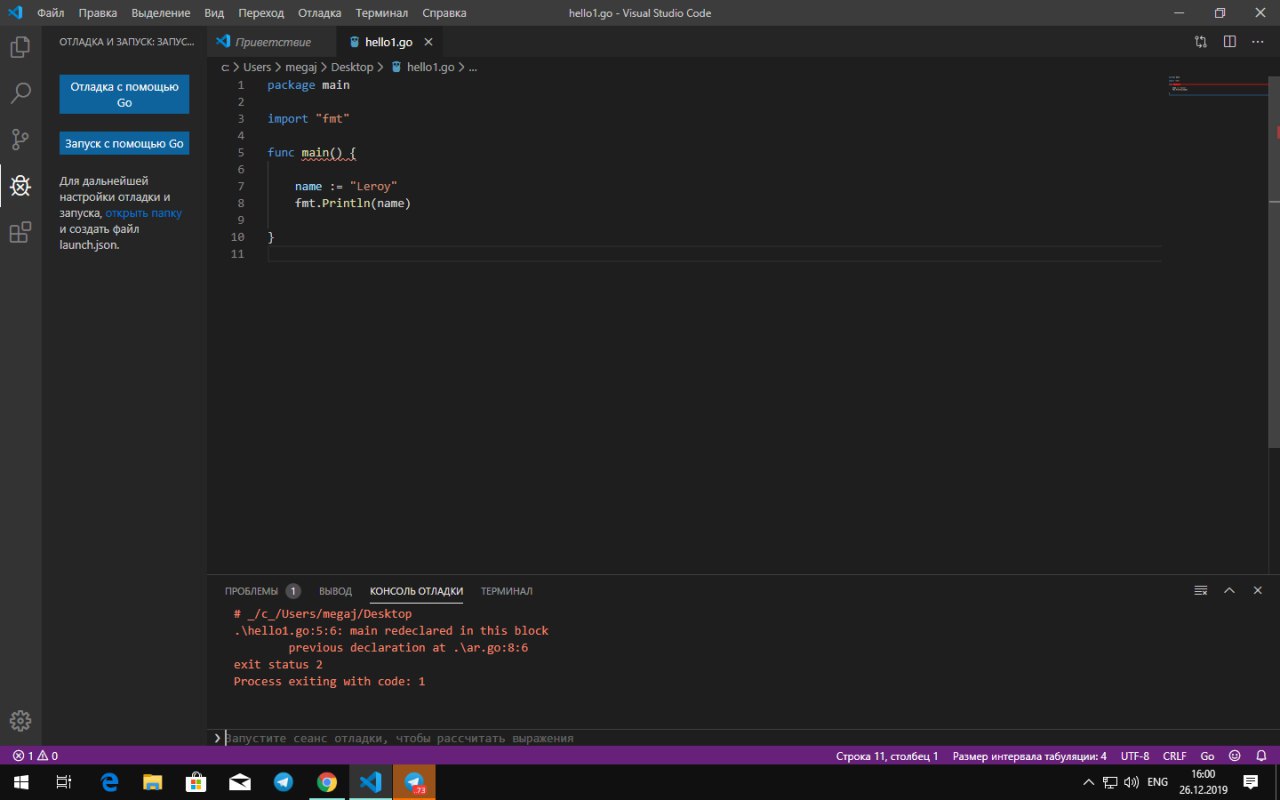1280x800 pixels.
Task: Open File Explorer from the taskbar
Action: pyautogui.click(x=153, y=782)
